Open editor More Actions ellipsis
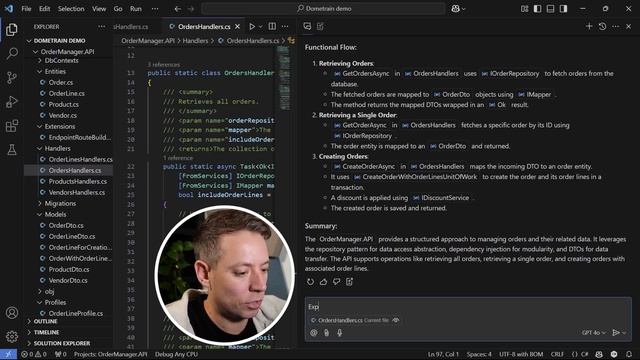 (285, 27)
